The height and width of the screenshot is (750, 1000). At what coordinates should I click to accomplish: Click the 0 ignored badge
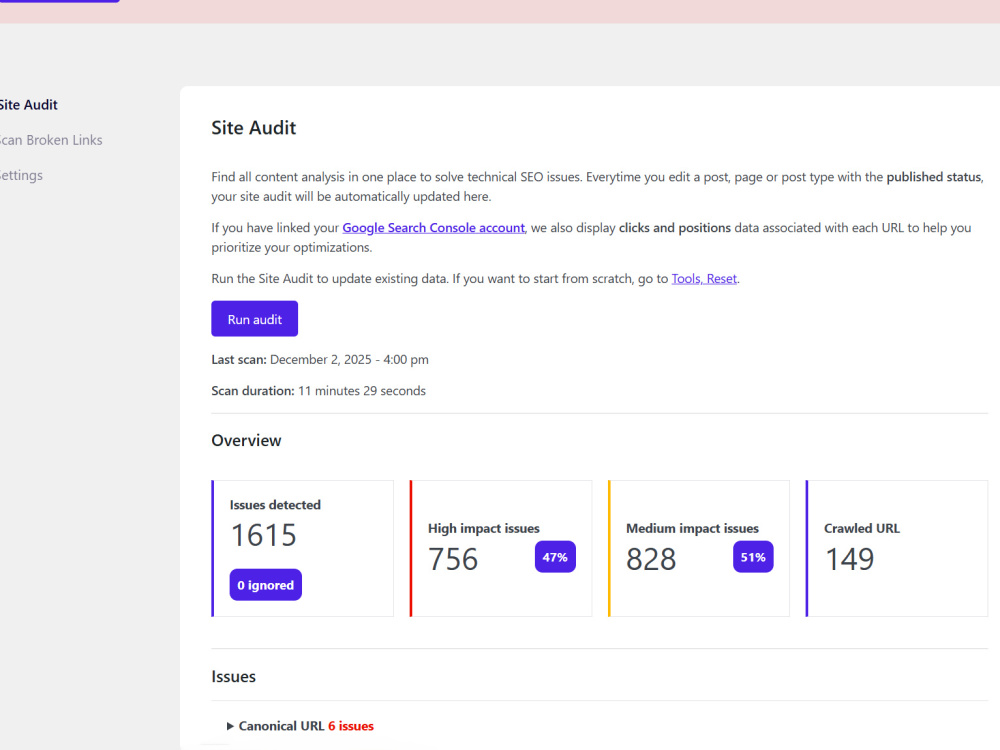coord(265,585)
